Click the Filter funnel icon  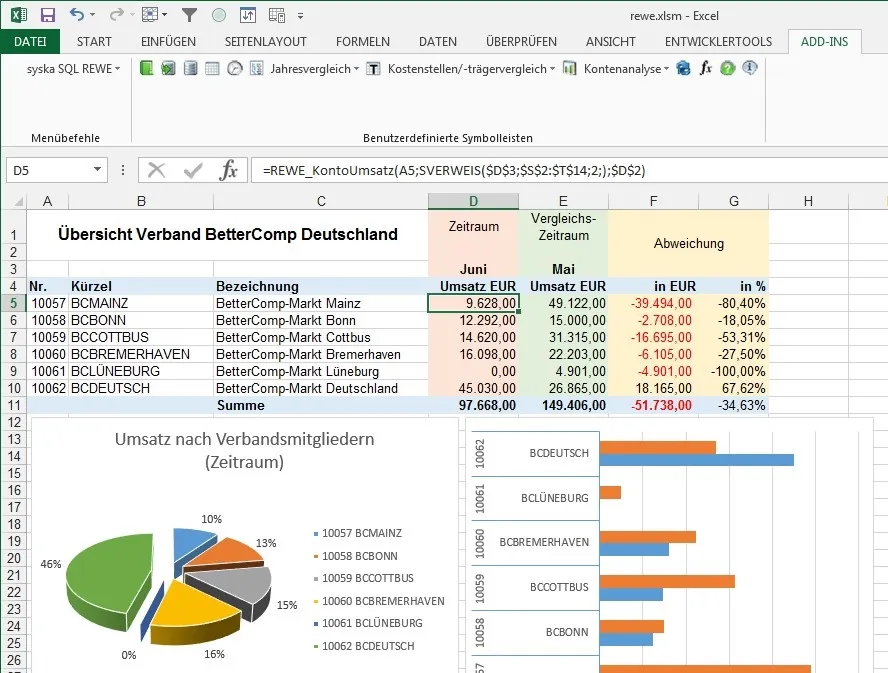(x=189, y=15)
